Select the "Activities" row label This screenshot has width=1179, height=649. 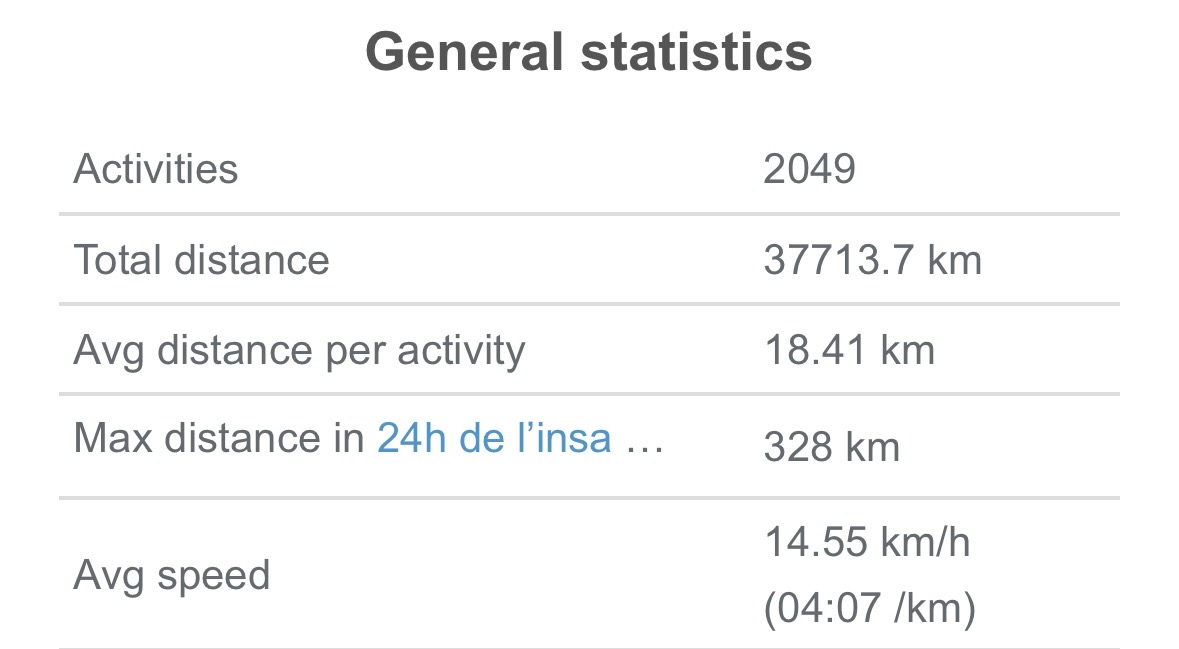pos(156,169)
